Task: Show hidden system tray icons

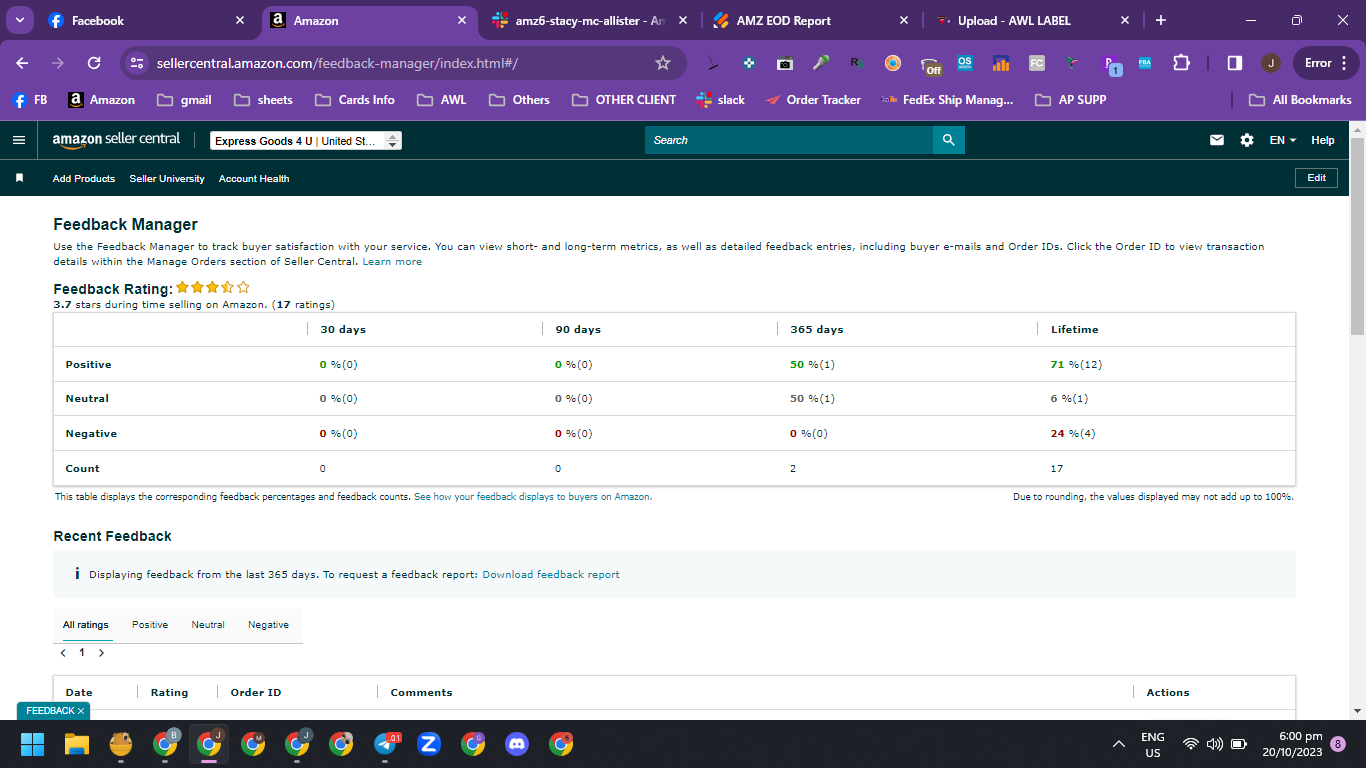Action: point(1119,744)
